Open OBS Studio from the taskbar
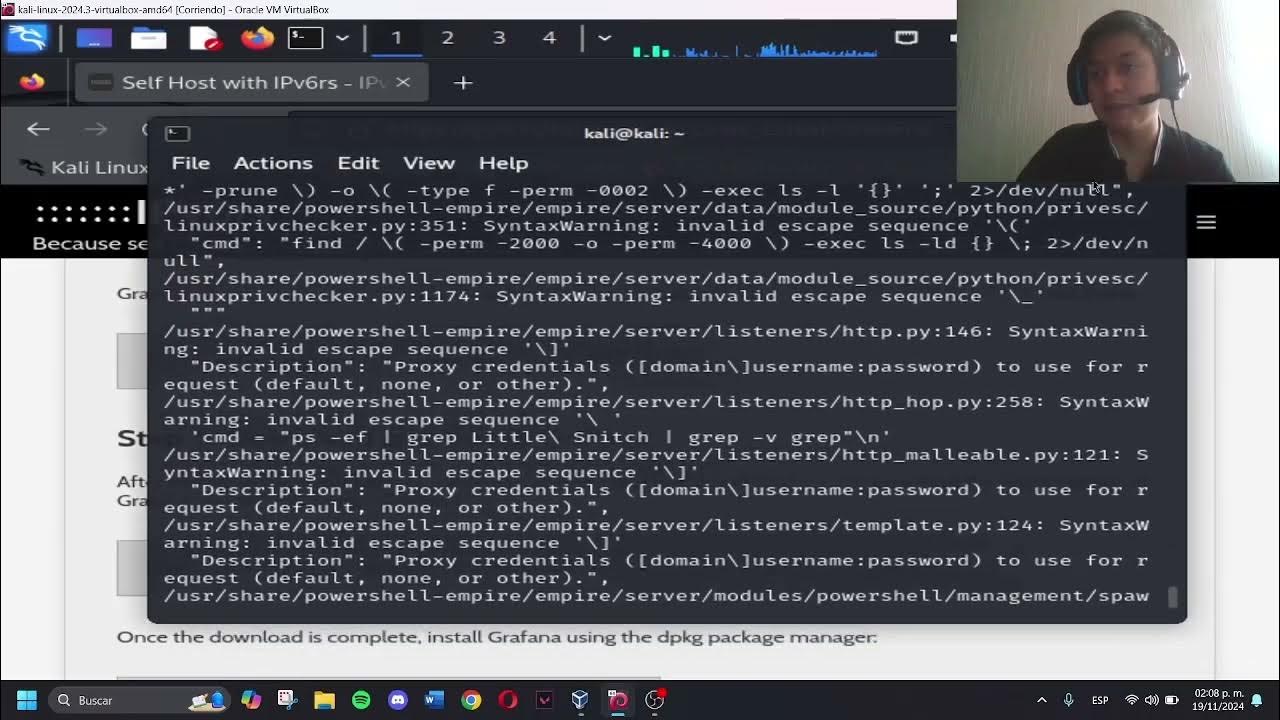 [x=655, y=700]
